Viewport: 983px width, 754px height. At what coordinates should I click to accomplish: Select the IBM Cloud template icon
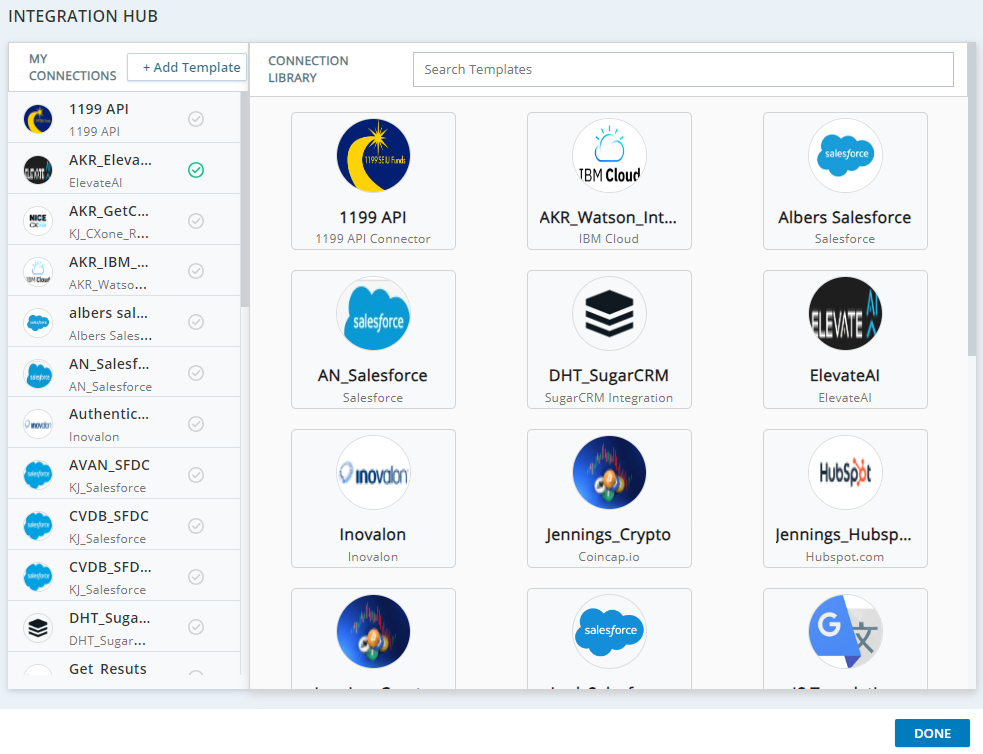coord(609,156)
